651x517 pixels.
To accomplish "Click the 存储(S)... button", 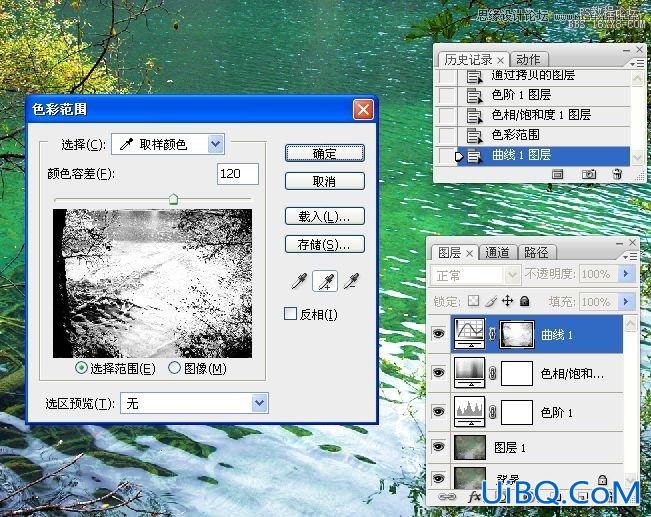I will [x=325, y=244].
